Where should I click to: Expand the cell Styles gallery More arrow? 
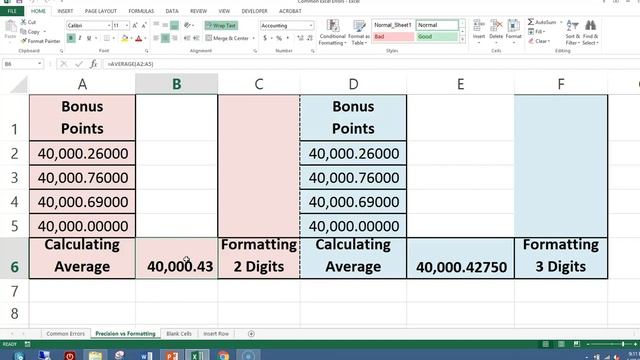pyautogui.click(x=462, y=40)
